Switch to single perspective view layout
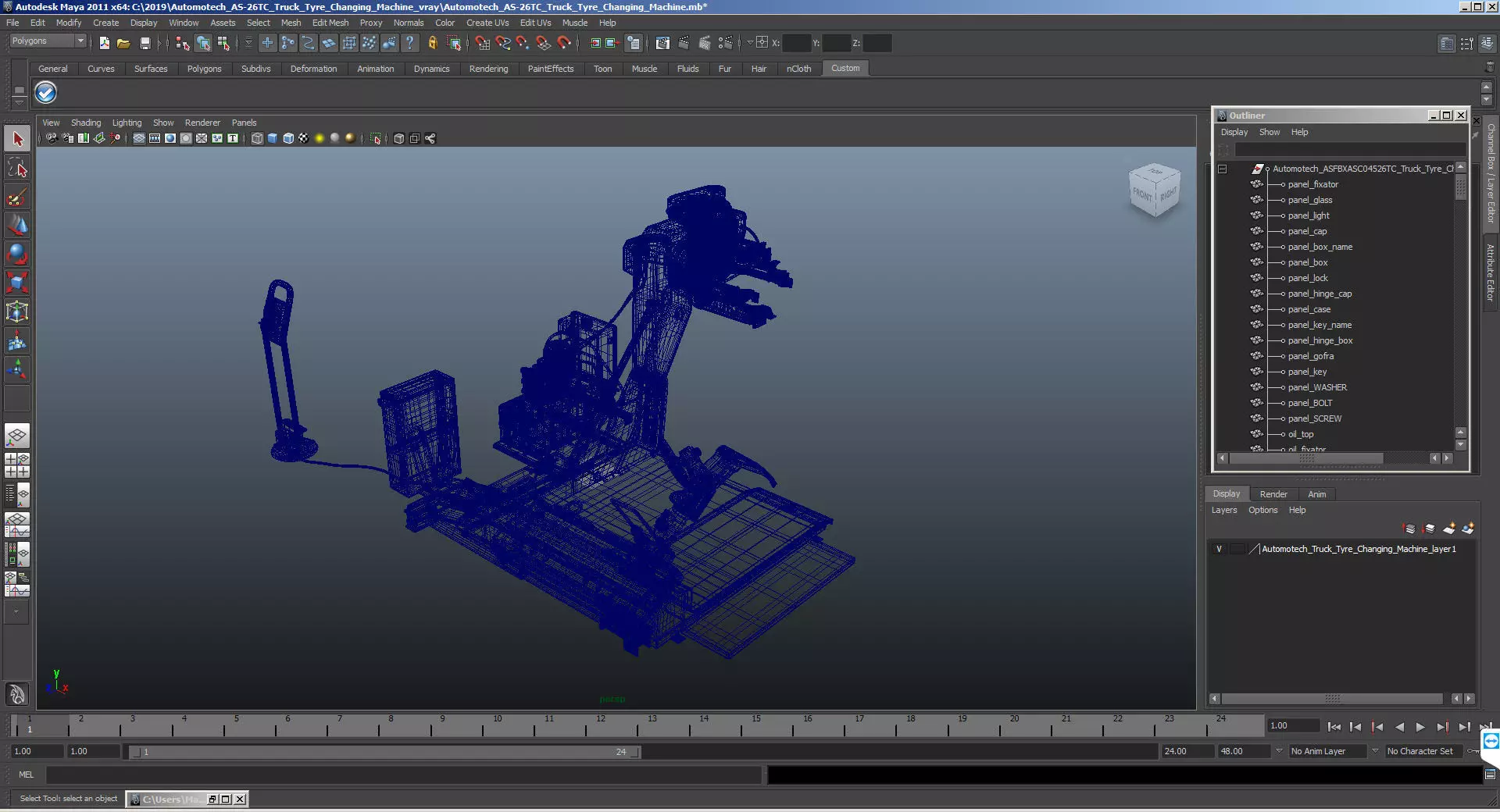 17,436
